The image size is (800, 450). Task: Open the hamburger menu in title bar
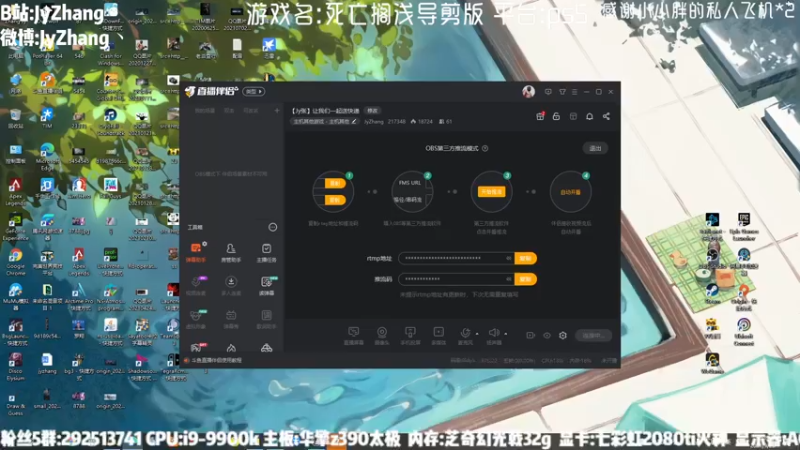574,92
